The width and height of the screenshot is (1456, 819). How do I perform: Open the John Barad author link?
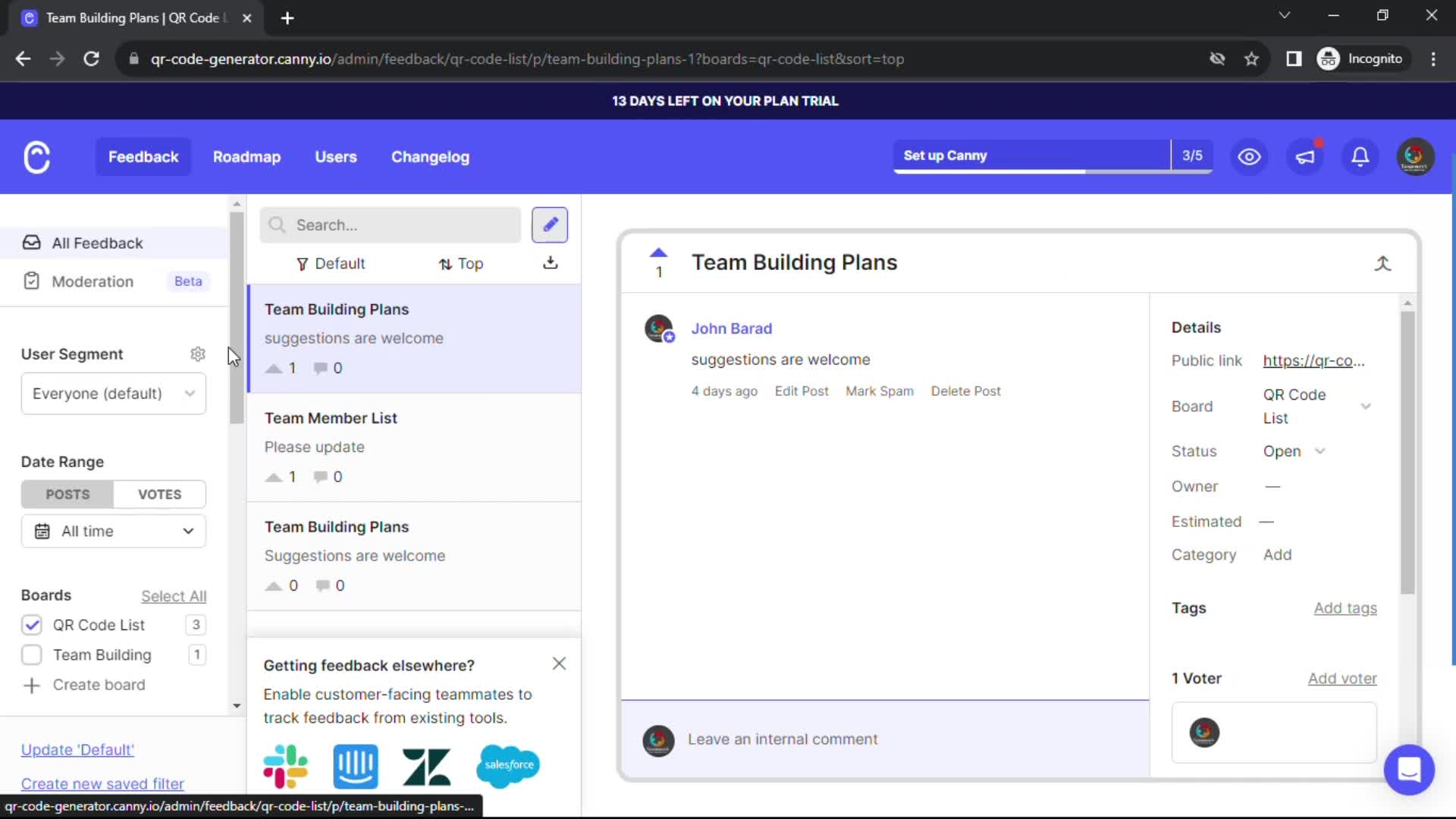(731, 328)
